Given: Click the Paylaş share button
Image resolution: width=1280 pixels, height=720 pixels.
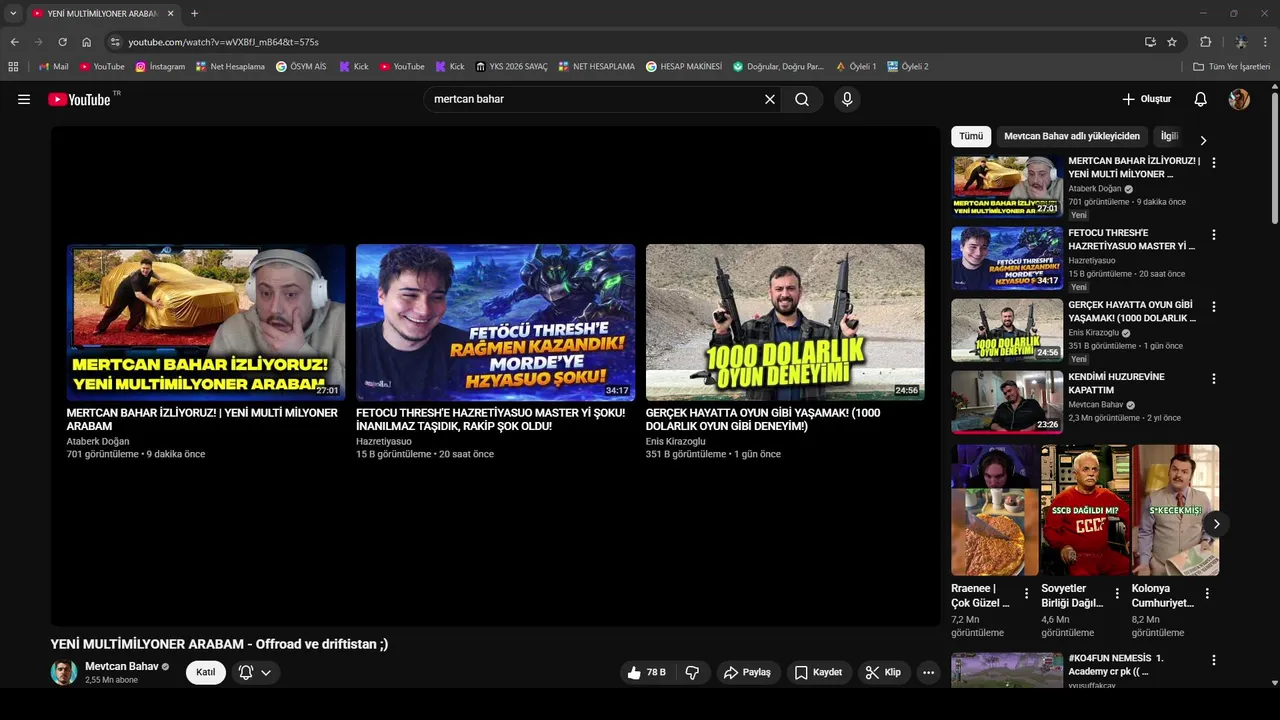Looking at the screenshot, I should [x=748, y=672].
